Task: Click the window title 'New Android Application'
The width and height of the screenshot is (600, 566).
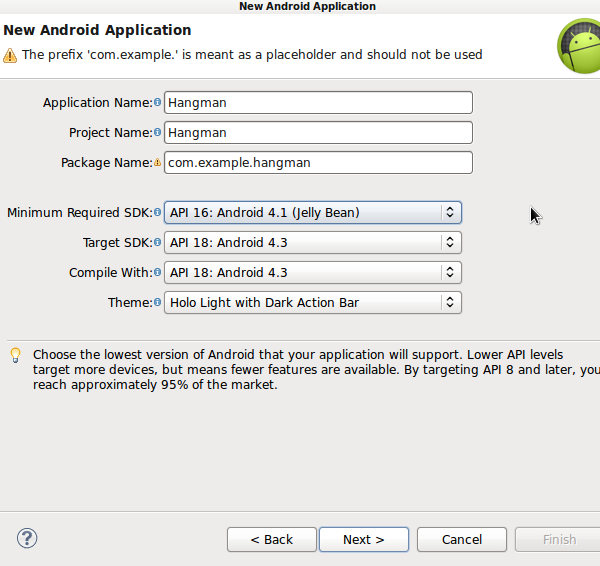Action: [x=307, y=6]
